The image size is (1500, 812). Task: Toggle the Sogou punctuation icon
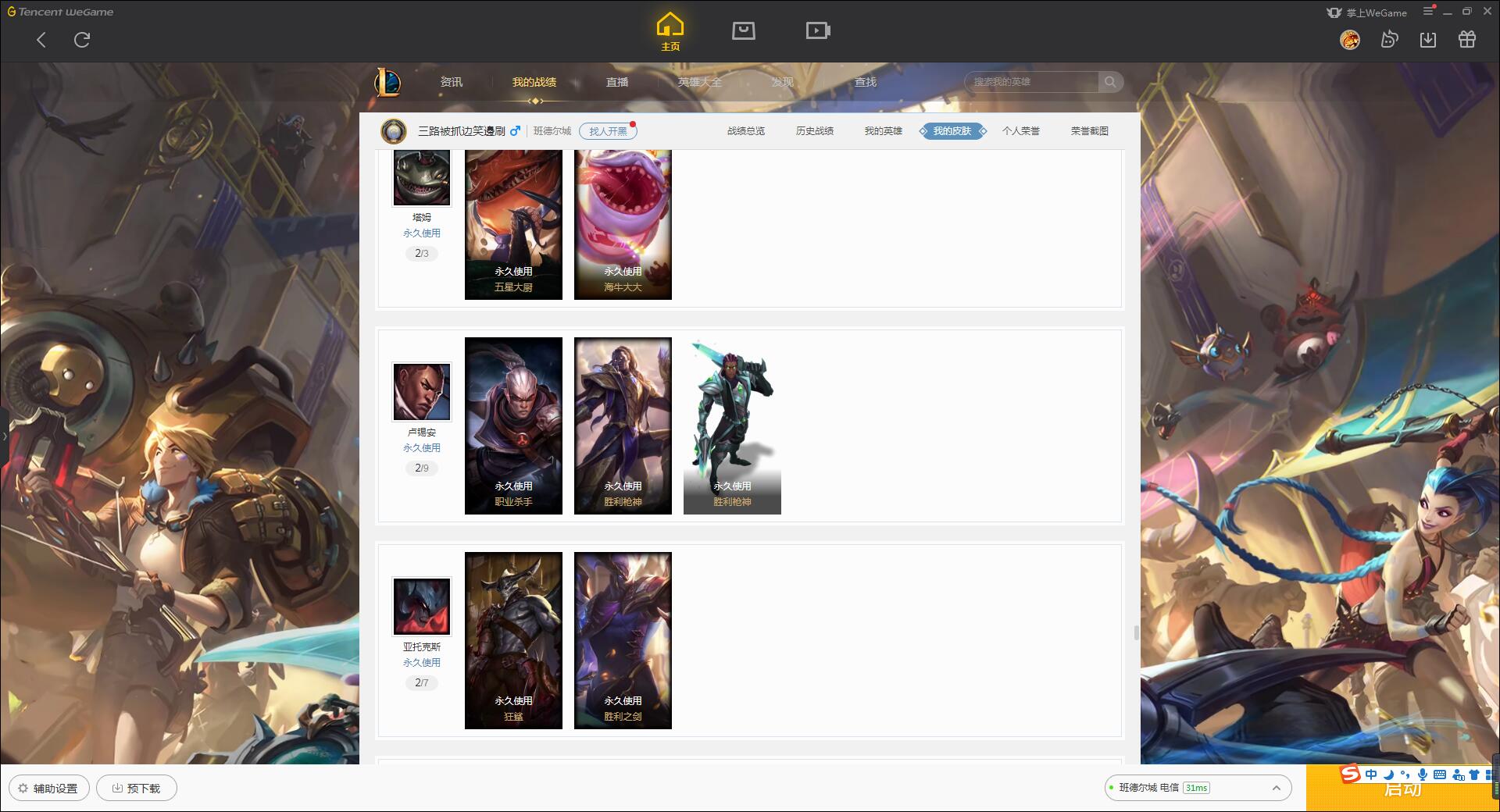click(1405, 775)
